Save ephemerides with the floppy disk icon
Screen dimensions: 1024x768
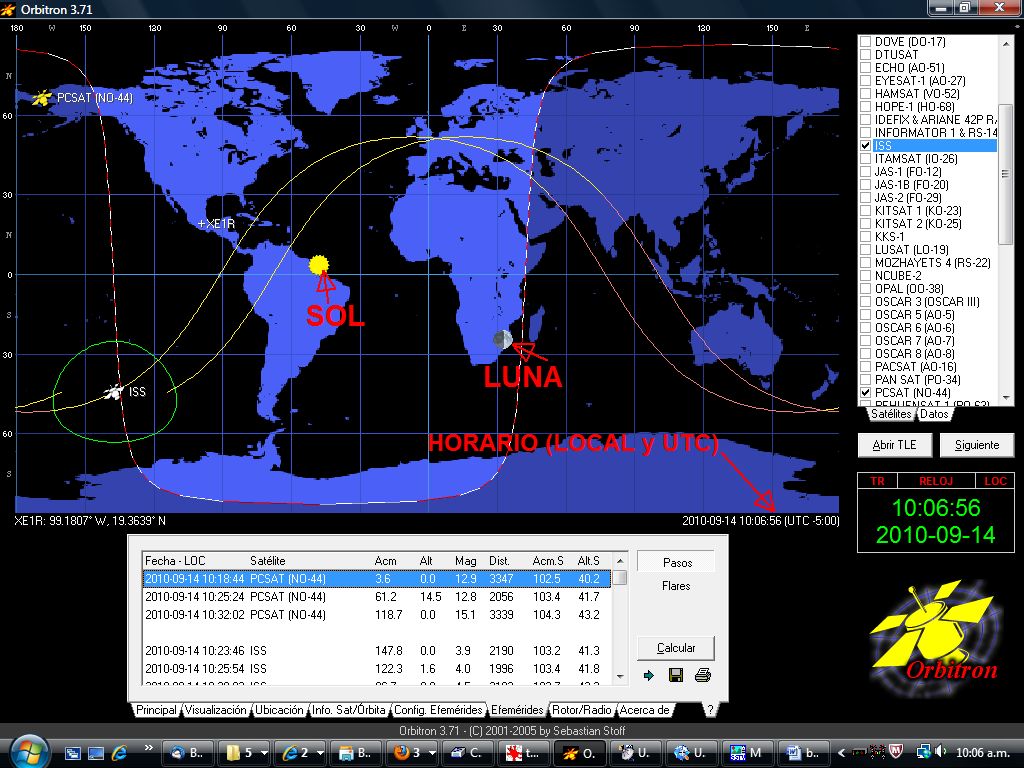click(676, 675)
